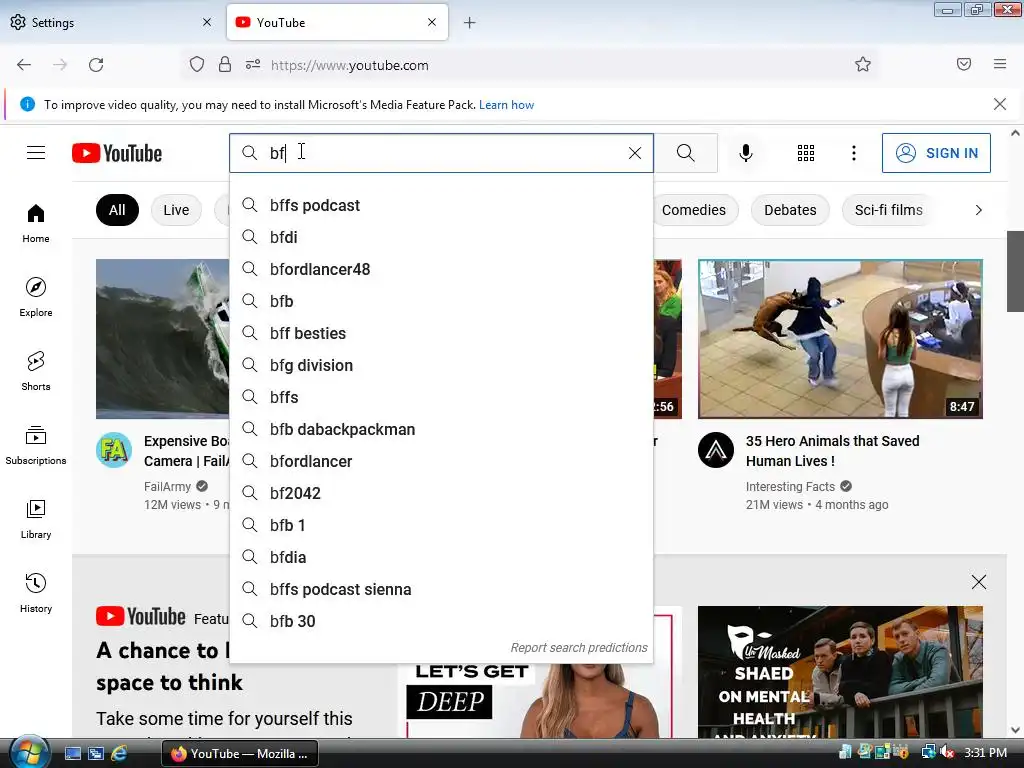Click the Interesting Facts channel avatar
1024x768 pixels.
(x=716, y=450)
